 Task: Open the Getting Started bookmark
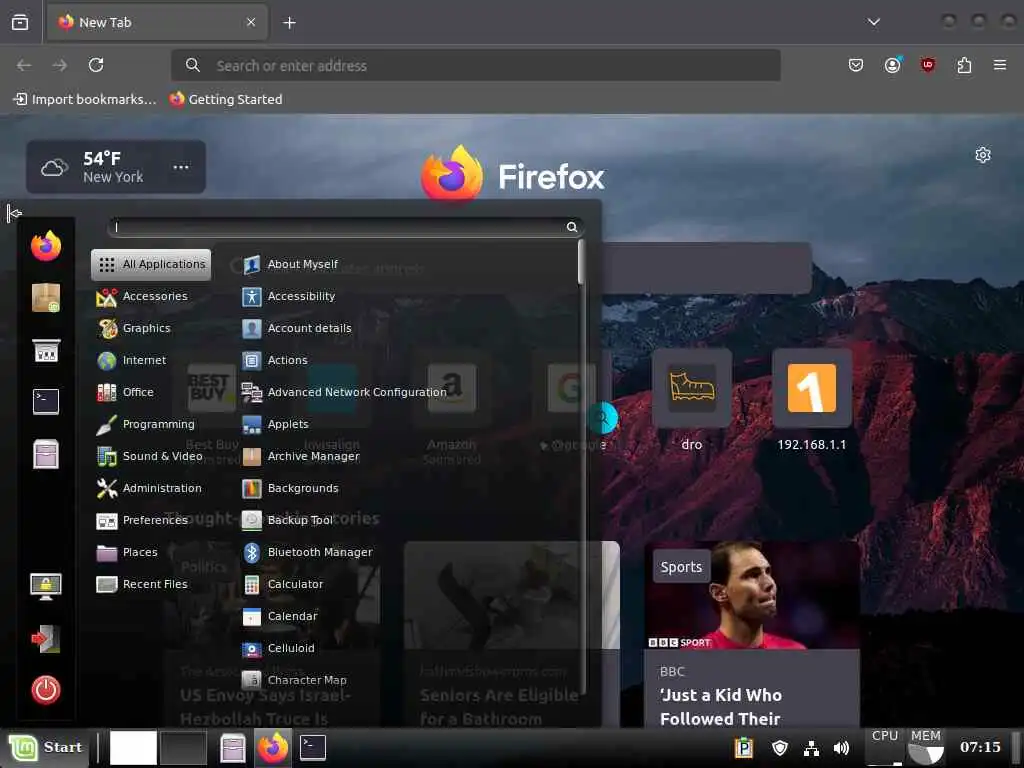click(x=226, y=99)
